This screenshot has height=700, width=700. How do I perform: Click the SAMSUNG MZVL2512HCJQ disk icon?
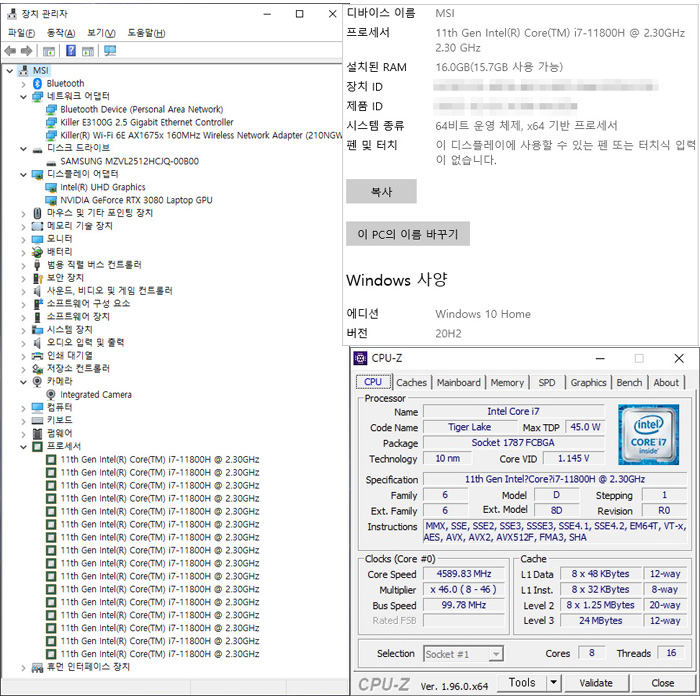click(51, 162)
